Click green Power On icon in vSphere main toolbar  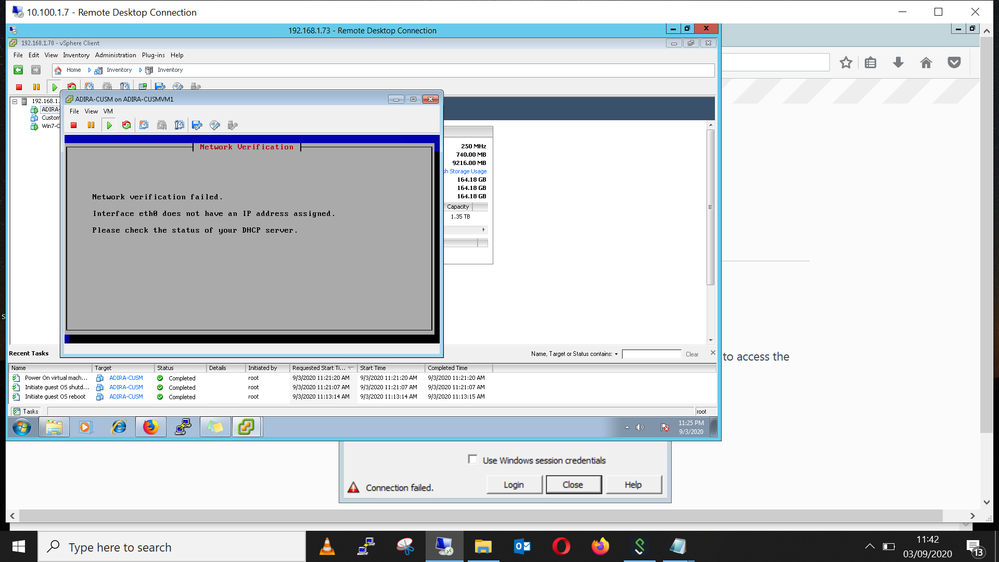[54, 87]
